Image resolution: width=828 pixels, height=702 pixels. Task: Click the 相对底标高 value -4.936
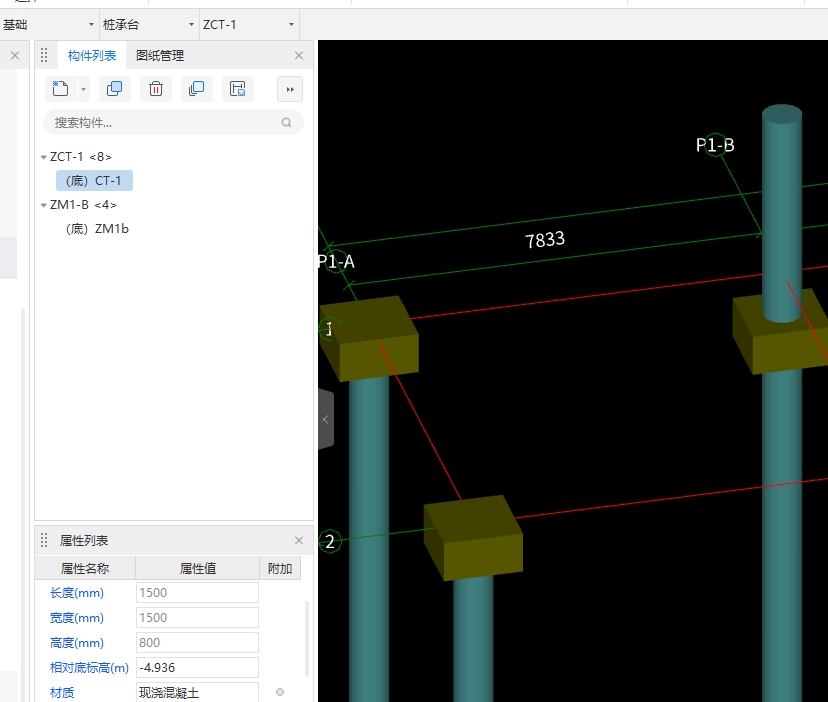point(197,668)
